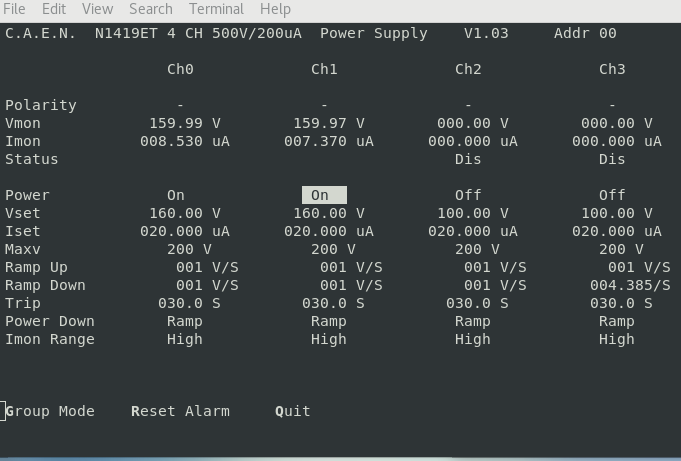The image size is (681, 461).
Task: Toggle Ch3 Power Off field
Action: point(612,195)
